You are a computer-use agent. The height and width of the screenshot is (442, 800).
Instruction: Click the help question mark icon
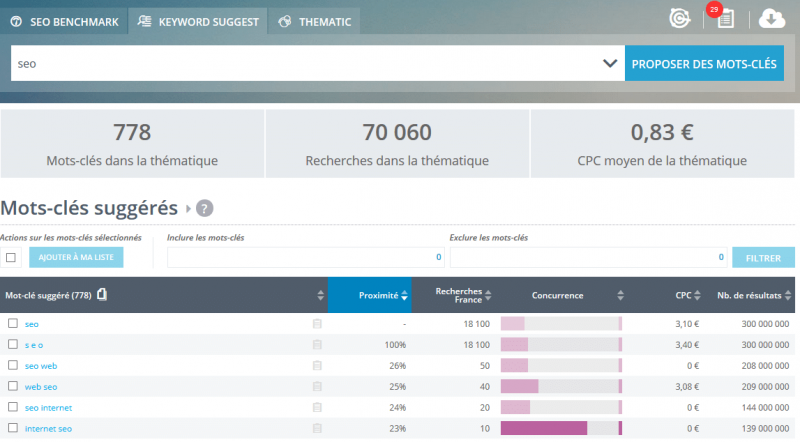pos(204,209)
